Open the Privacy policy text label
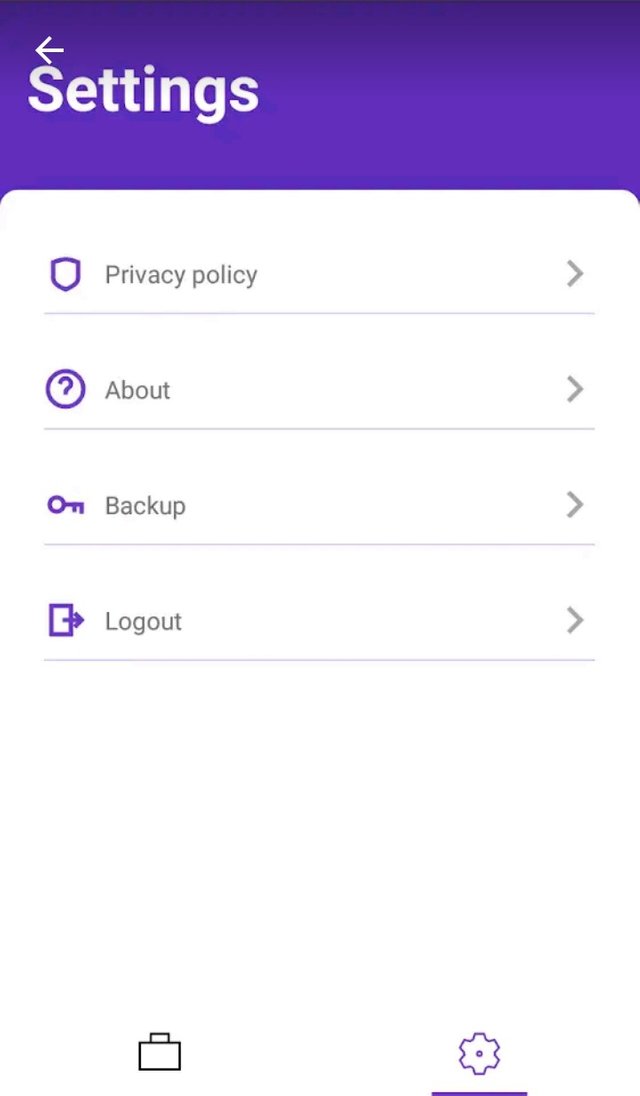The width and height of the screenshot is (640, 1096). tap(181, 275)
